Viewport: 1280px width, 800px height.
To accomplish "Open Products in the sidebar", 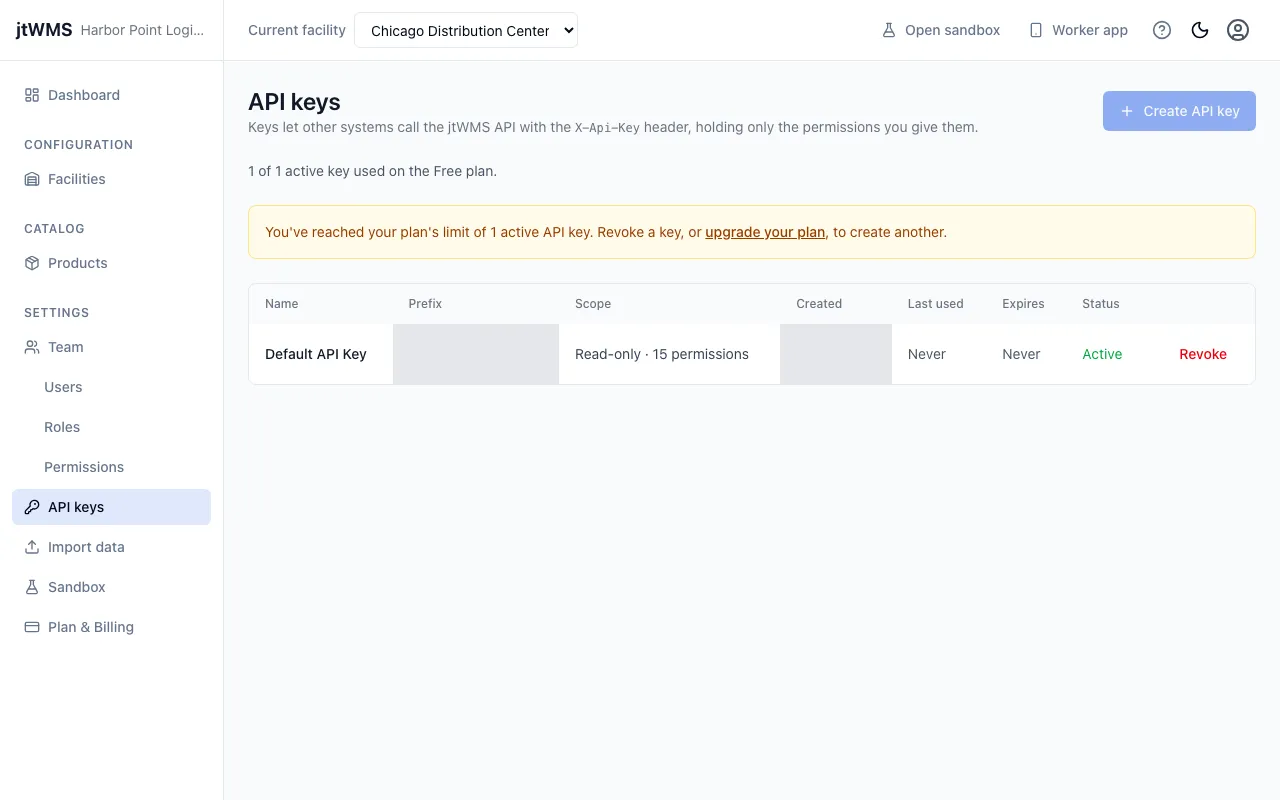I will (x=112, y=263).
